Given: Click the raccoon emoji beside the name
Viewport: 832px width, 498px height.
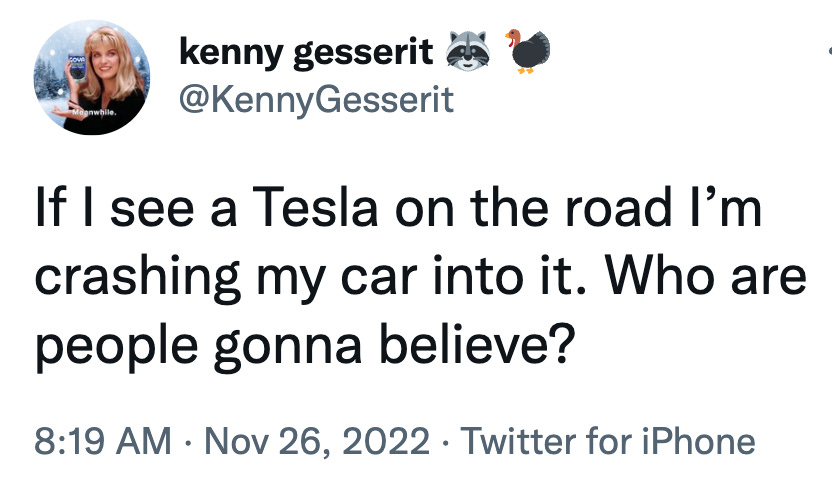Looking at the screenshot, I should [467, 51].
